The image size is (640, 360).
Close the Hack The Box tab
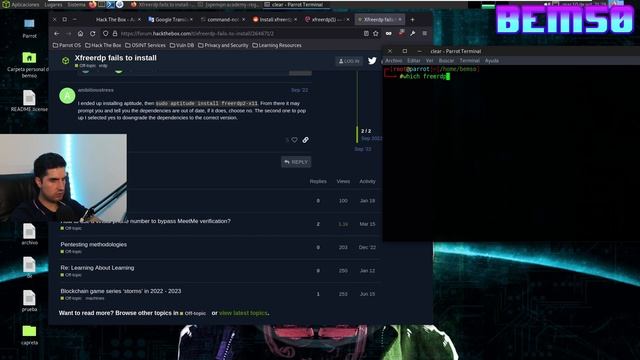pos(139,19)
